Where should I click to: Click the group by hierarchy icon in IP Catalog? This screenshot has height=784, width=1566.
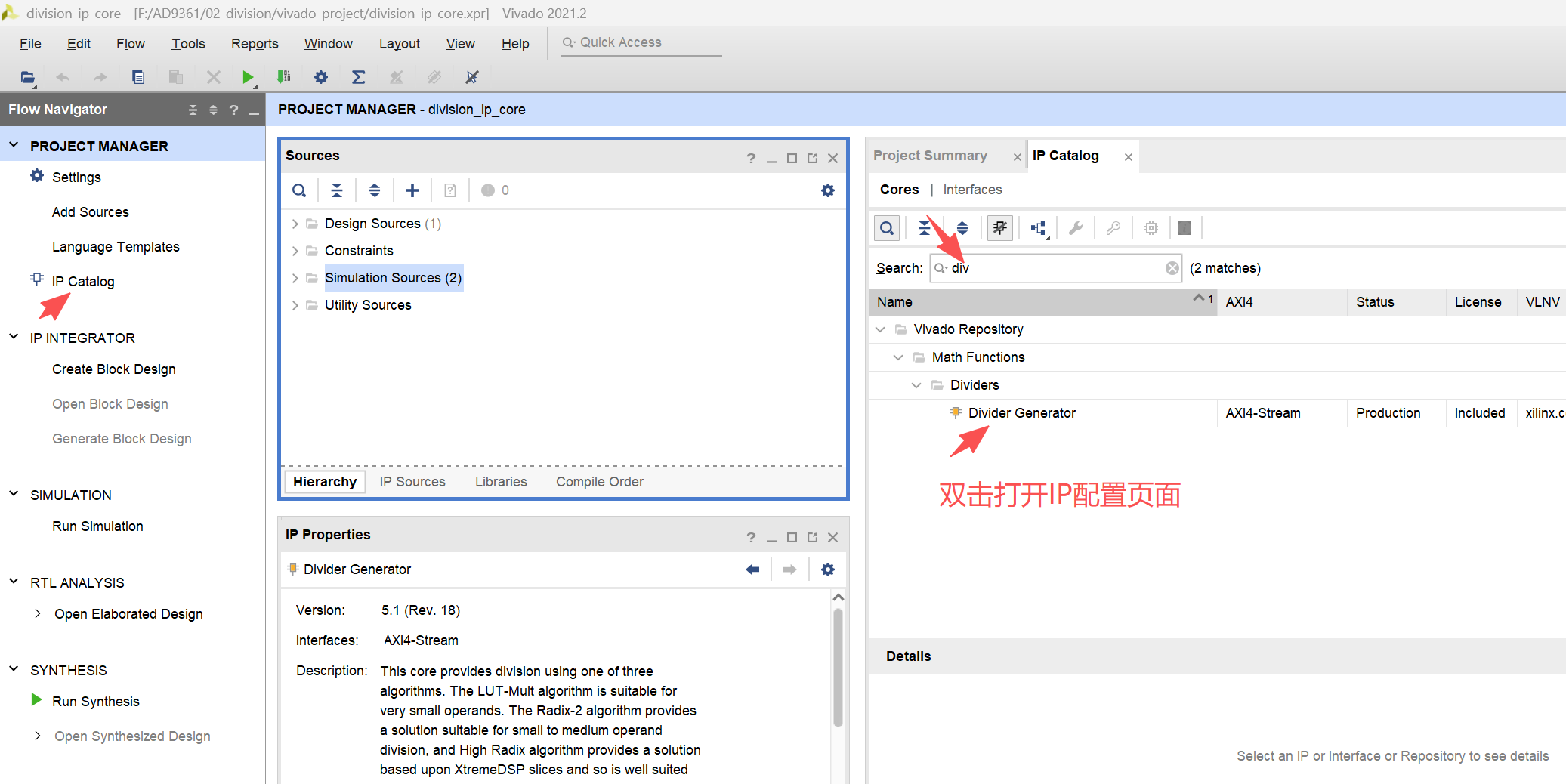(x=1039, y=228)
